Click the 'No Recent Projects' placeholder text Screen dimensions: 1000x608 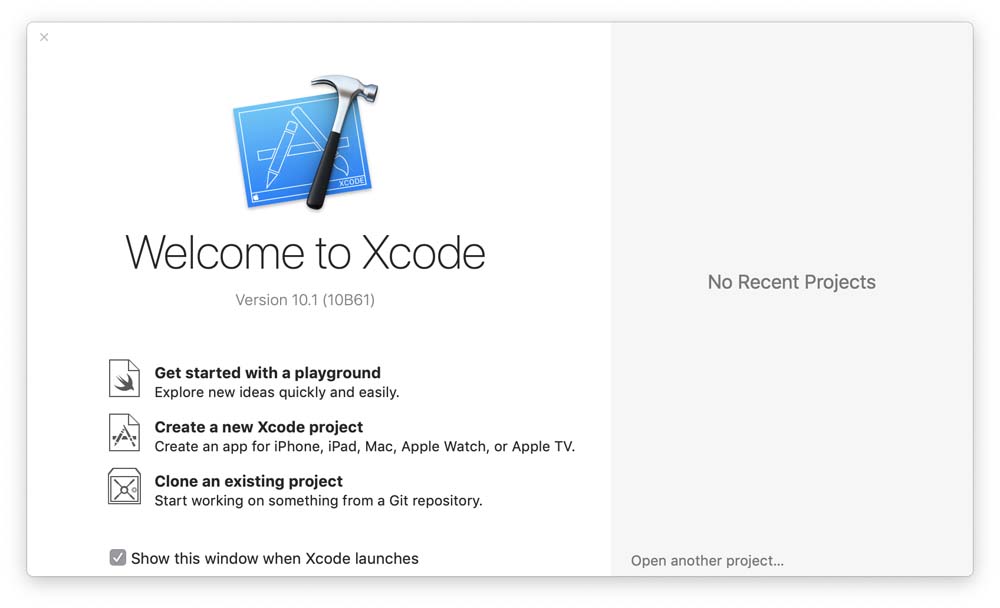(x=791, y=282)
